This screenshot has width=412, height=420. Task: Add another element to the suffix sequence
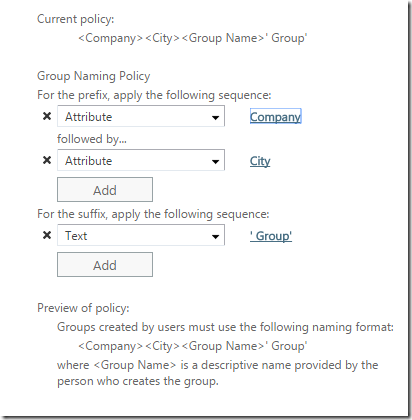105,265
